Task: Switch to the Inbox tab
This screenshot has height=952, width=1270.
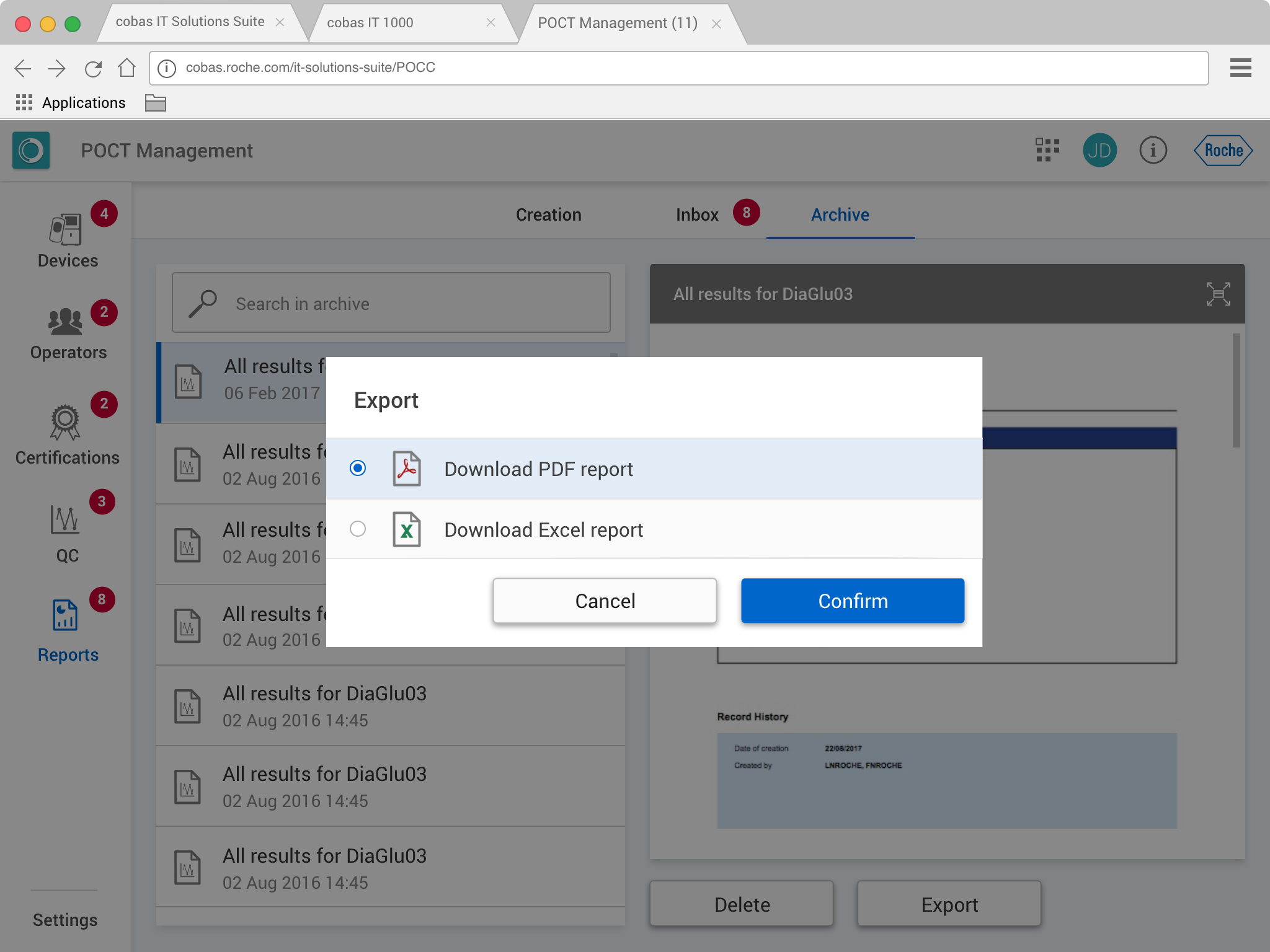Action: tap(697, 214)
